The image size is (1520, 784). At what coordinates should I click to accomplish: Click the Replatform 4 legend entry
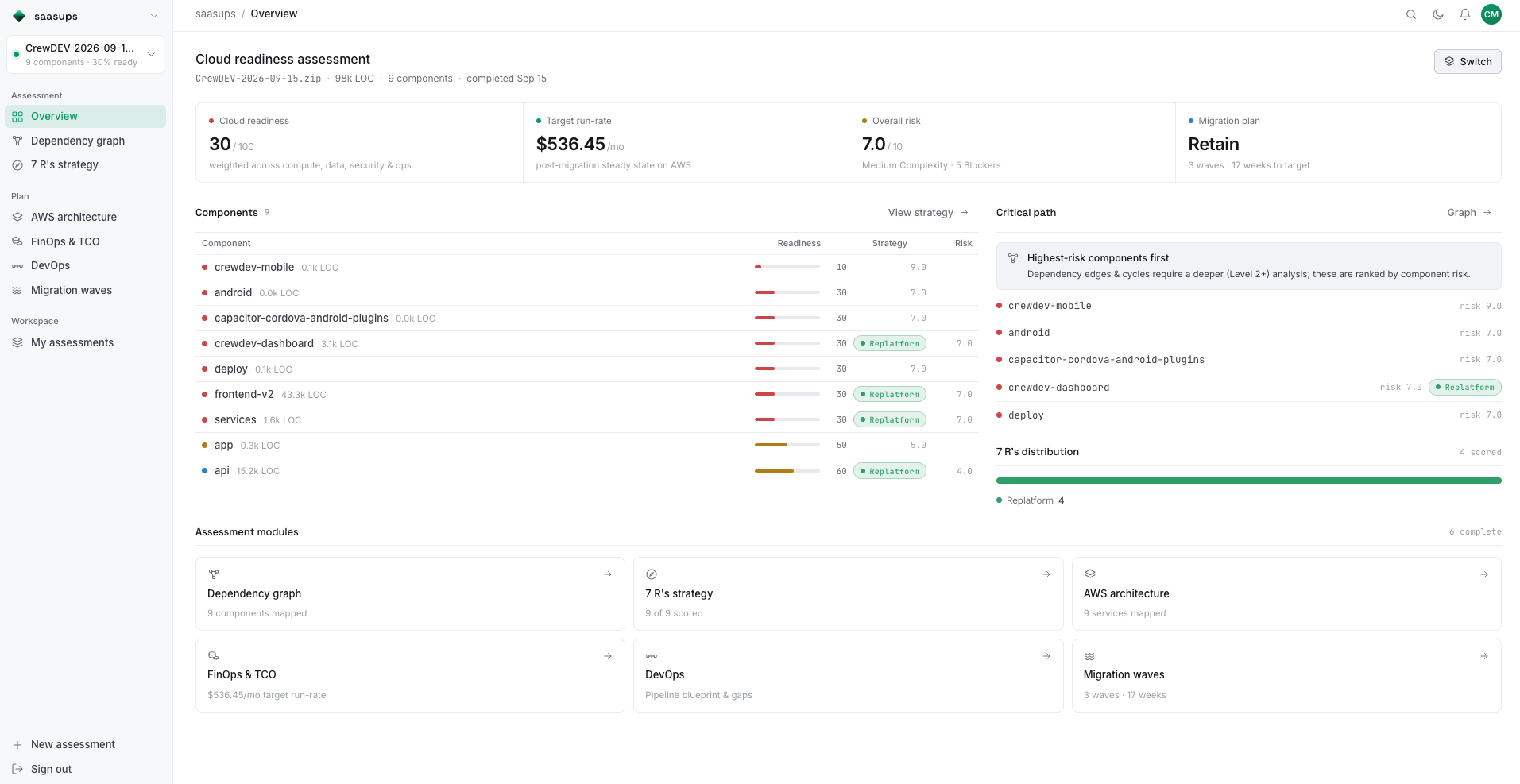1031,500
